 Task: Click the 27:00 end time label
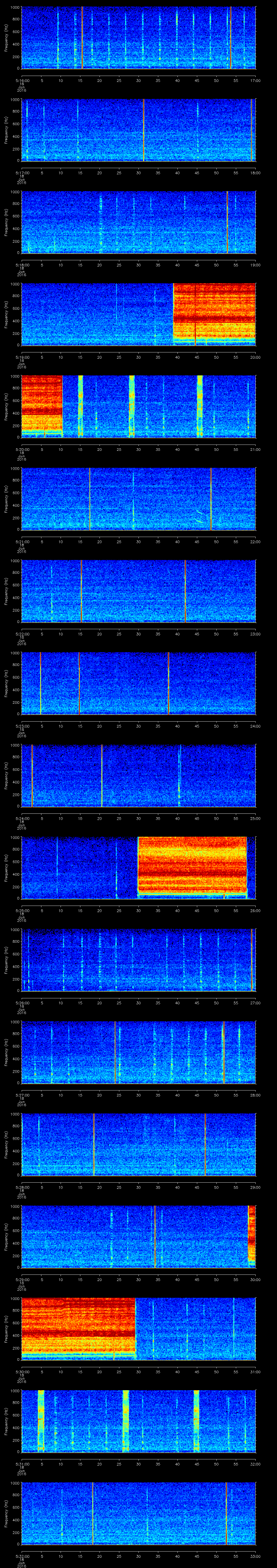pyautogui.click(x=256, y=1003)
